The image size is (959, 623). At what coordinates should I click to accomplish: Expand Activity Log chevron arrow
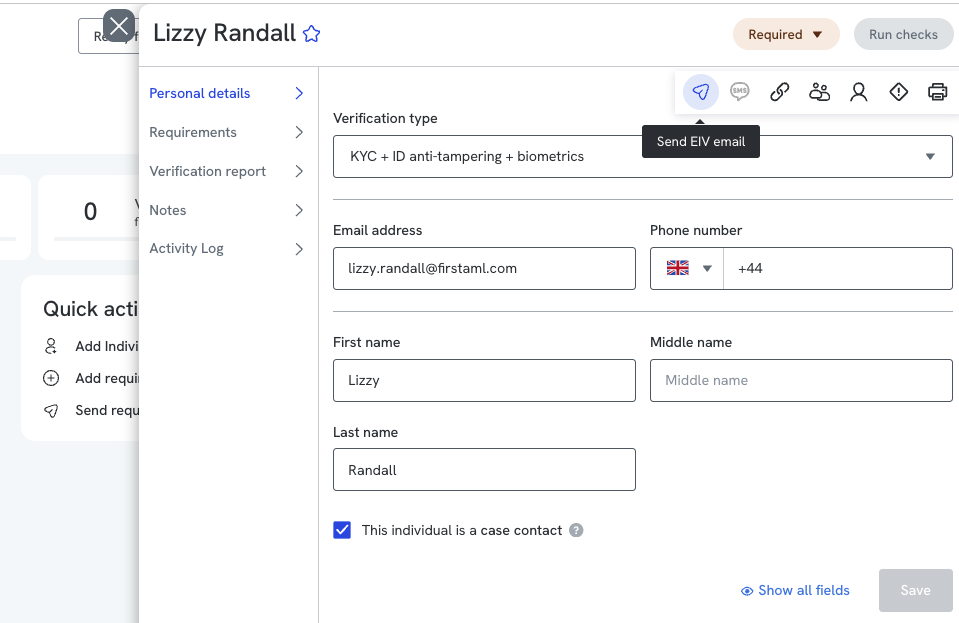[x=299, y=249]
